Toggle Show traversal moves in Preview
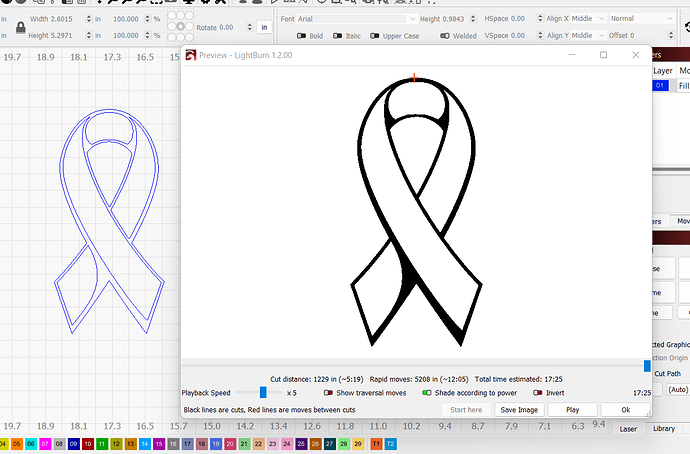This screenshot has width=690, height=454. pyautogui.click(x=328, y=393)
